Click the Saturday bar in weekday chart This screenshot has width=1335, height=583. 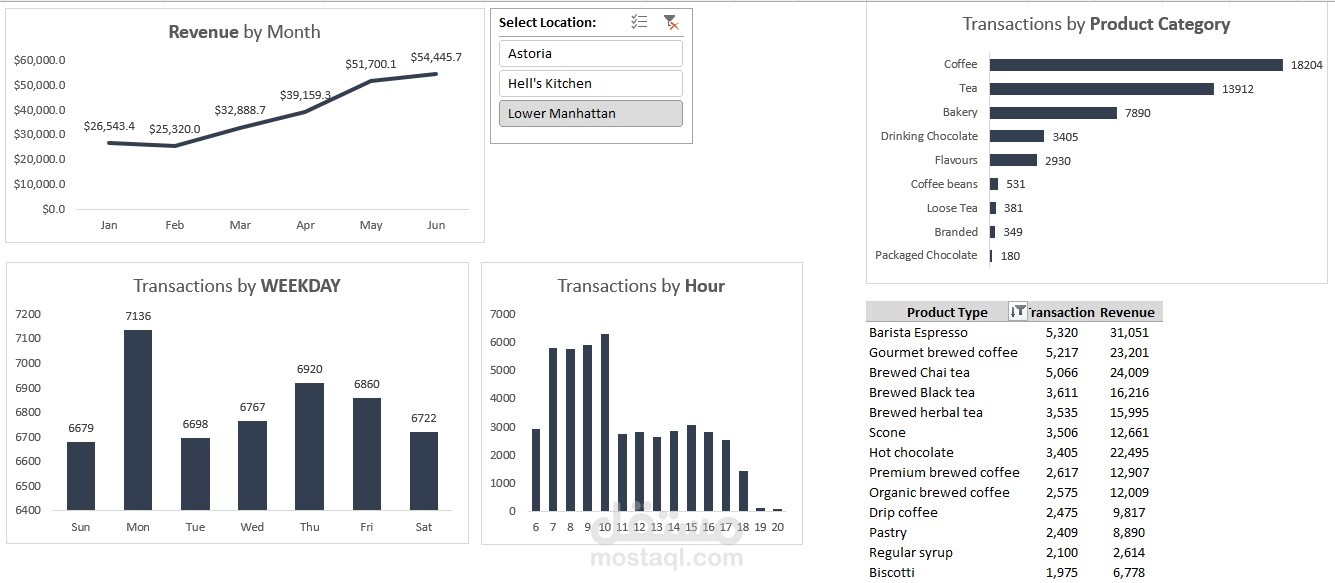[424, 471]
